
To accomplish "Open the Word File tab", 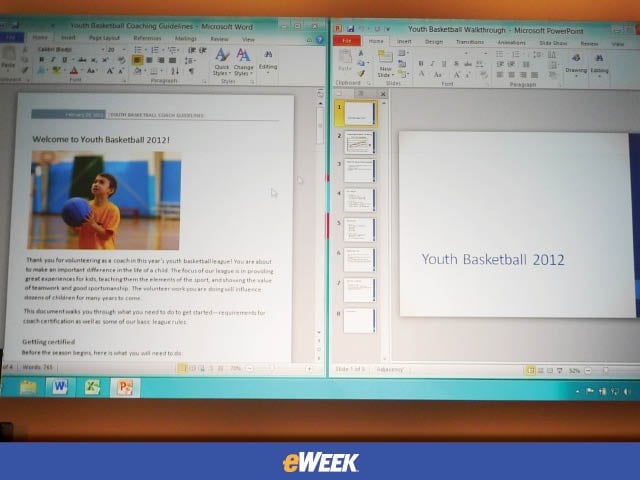I will pyautogui.click(x=11, y=37).
